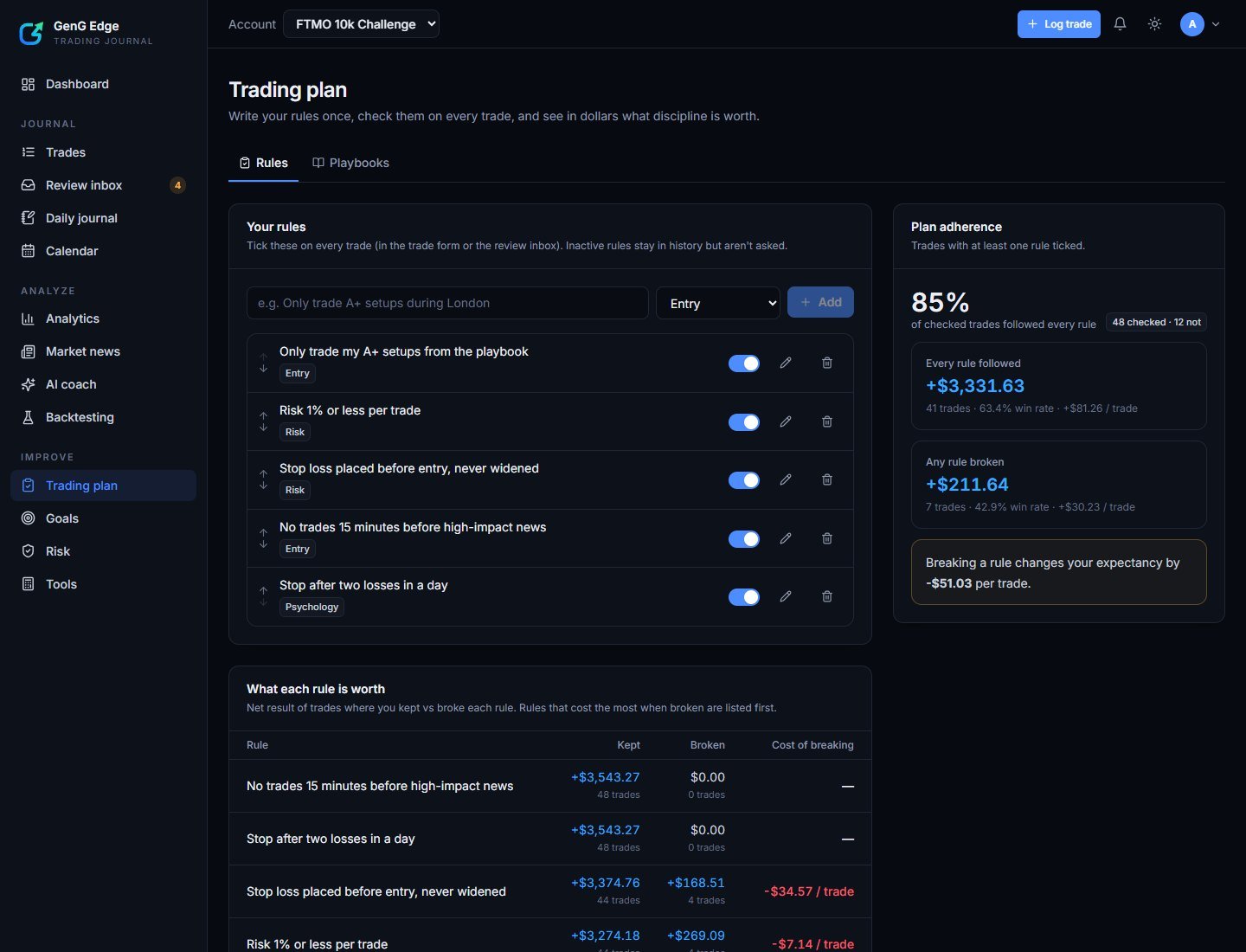1246x952 pixels.
Task: Deactivate 'No trades 15 minutes before news' toggle
Action: point(744,538)
